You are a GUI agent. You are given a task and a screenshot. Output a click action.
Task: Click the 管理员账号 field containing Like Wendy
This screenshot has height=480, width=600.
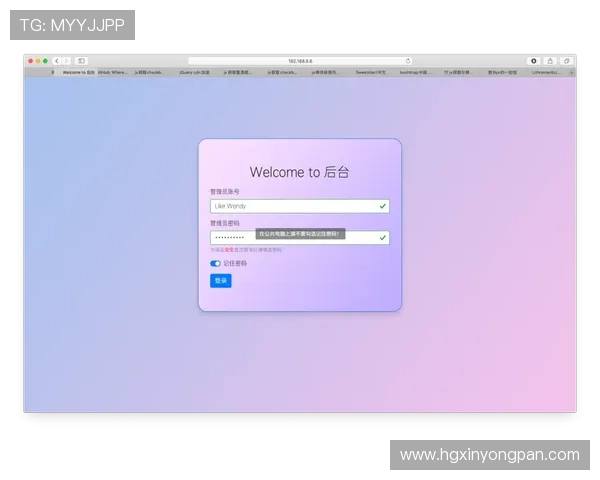[290, 206]
